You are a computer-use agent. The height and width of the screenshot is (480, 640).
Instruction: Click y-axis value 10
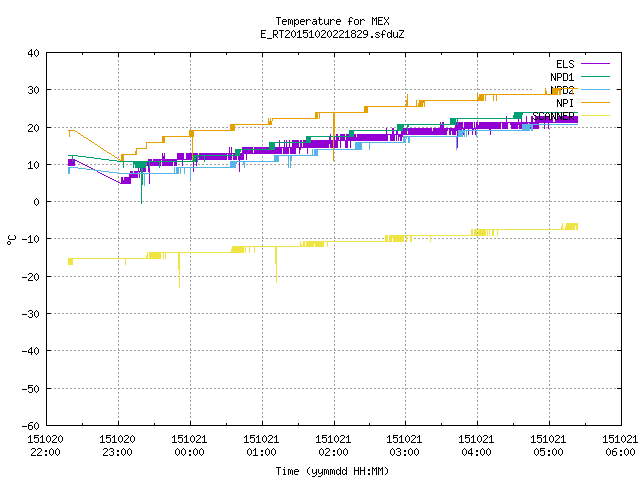pyautogui.click(x=33, y=165)
